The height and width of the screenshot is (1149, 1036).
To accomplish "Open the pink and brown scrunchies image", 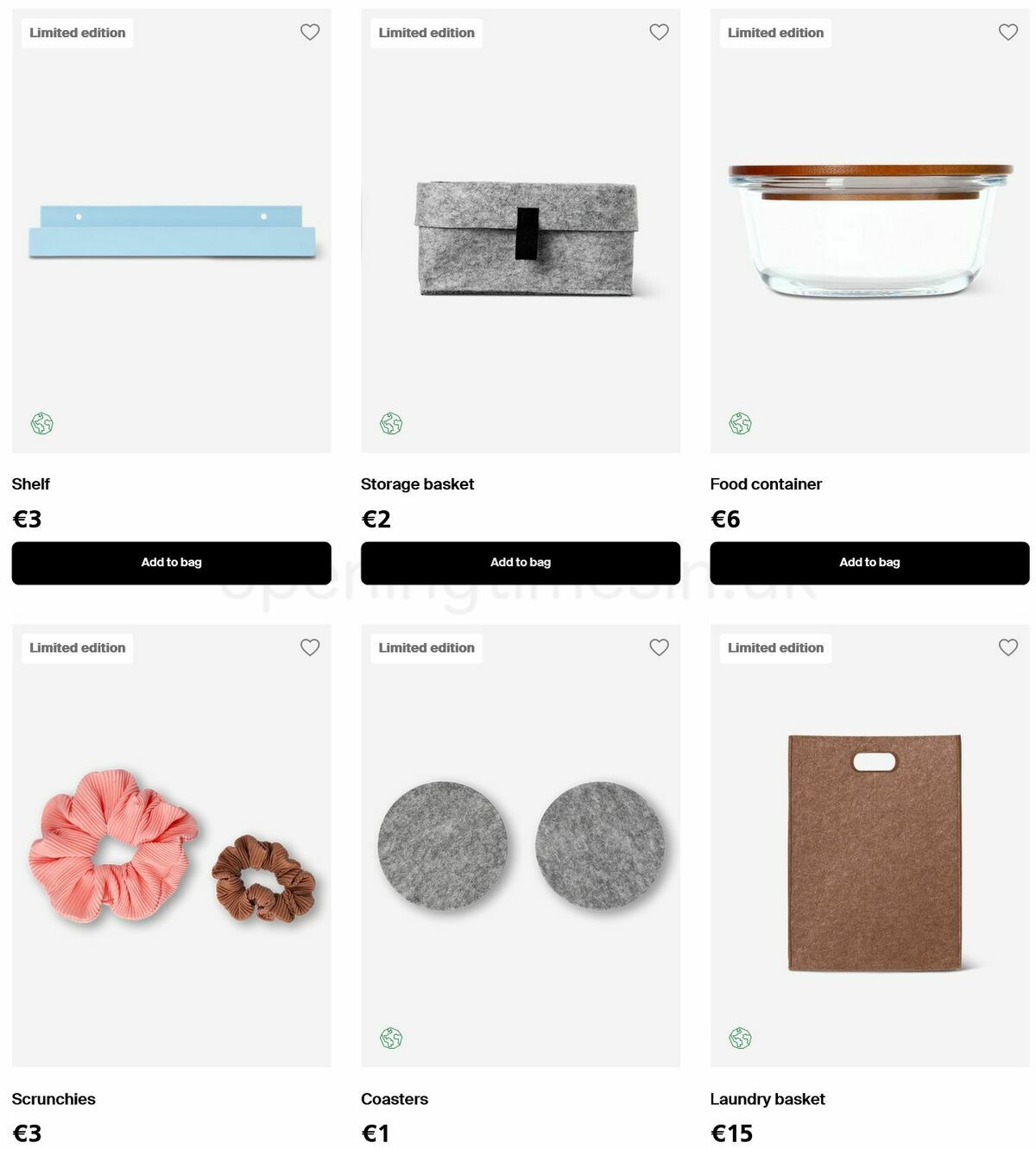I will point(172,846).
